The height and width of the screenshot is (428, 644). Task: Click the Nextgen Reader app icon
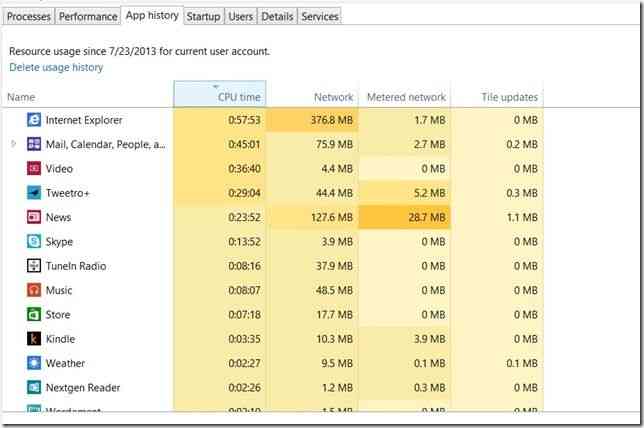[x=34, y=387]
